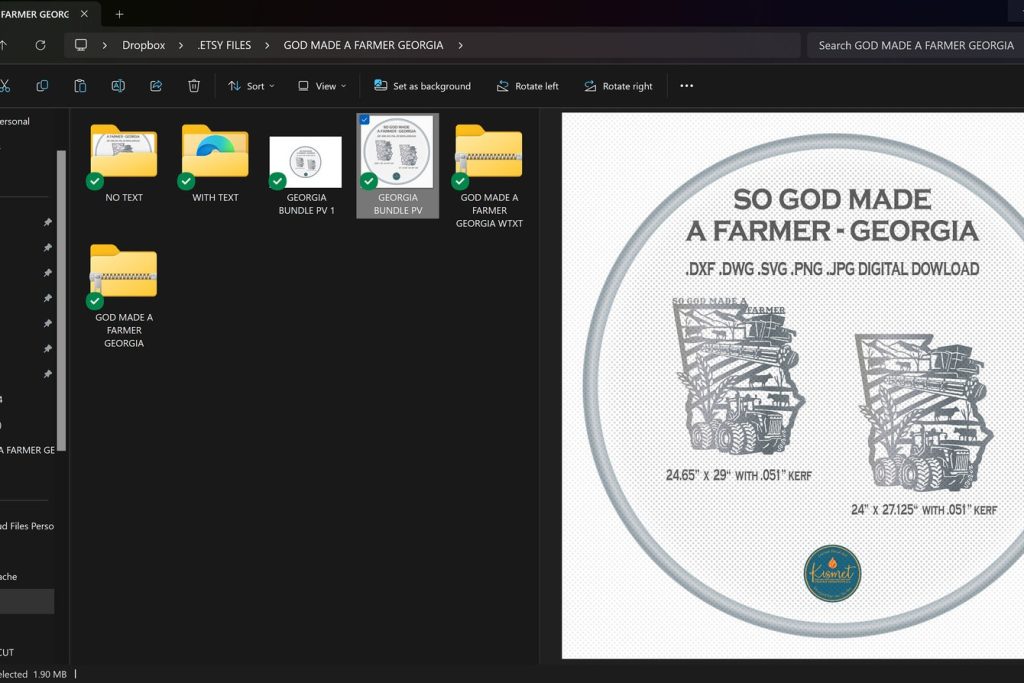
Task: Click the Share icon in the toolbar
Action: 156,86
